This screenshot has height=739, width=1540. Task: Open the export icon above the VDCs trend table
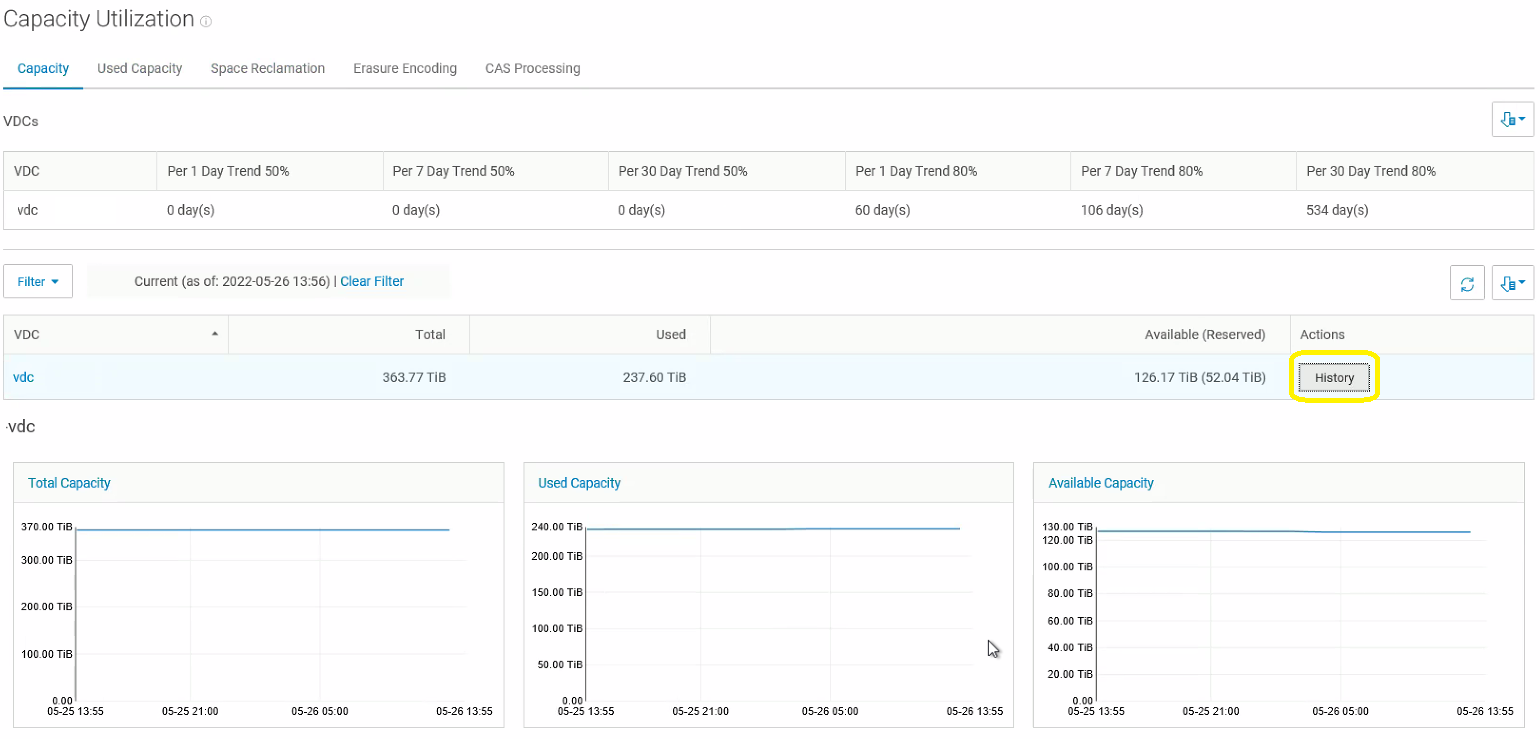click(x=1512, y=119)
